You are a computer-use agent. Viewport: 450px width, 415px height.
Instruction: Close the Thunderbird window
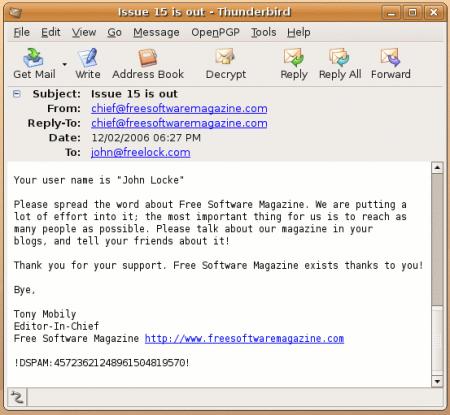(x=433, y=13)
